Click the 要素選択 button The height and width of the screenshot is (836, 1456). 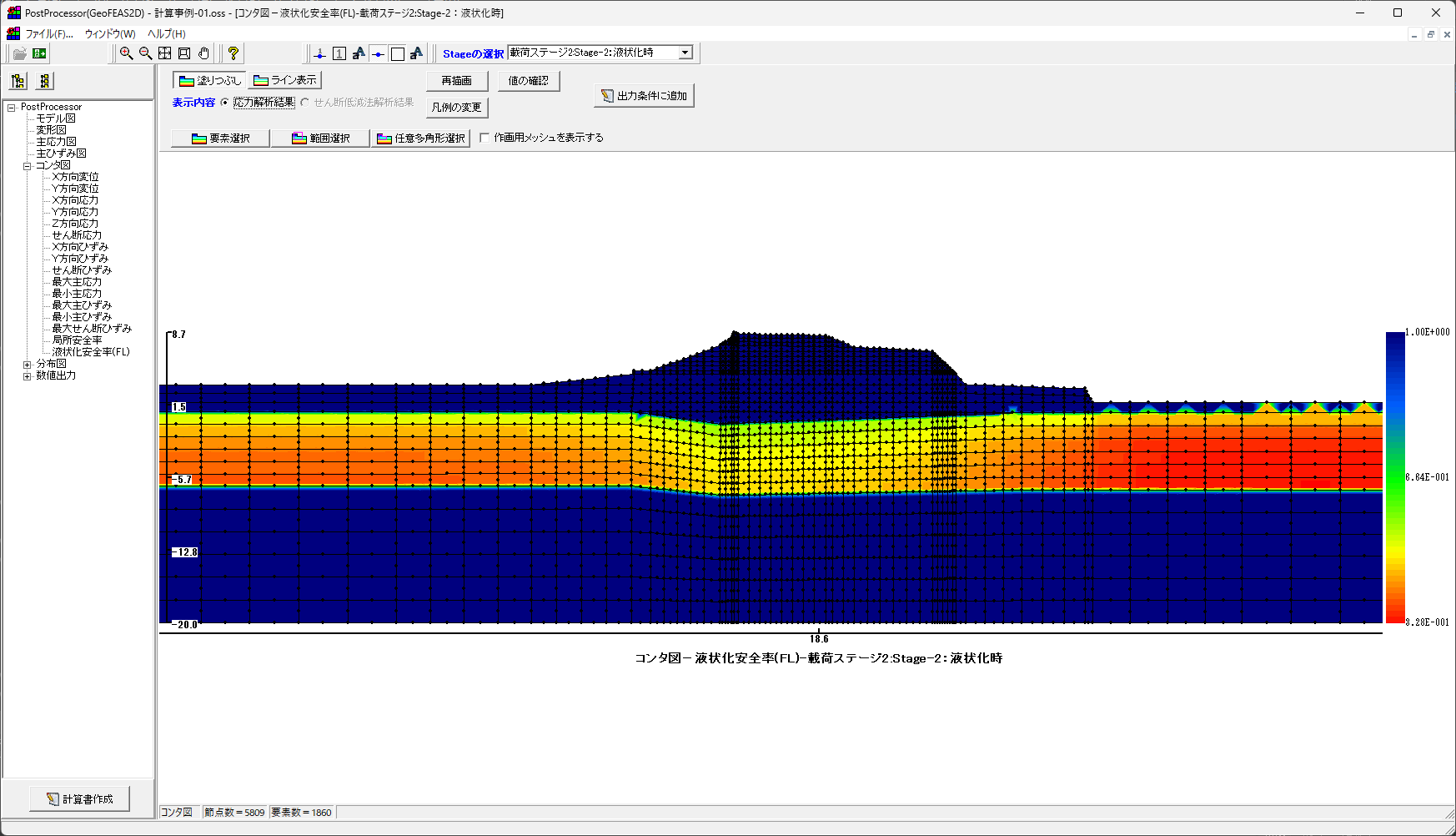221,138
